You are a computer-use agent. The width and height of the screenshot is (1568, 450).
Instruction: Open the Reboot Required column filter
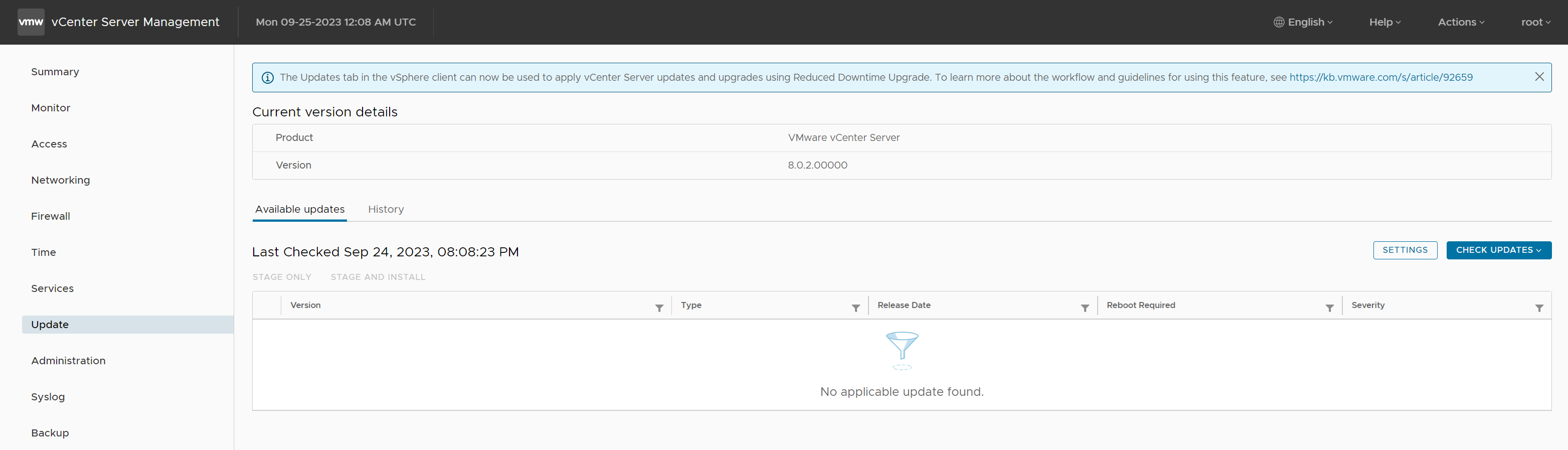[x=1329, y=308]
